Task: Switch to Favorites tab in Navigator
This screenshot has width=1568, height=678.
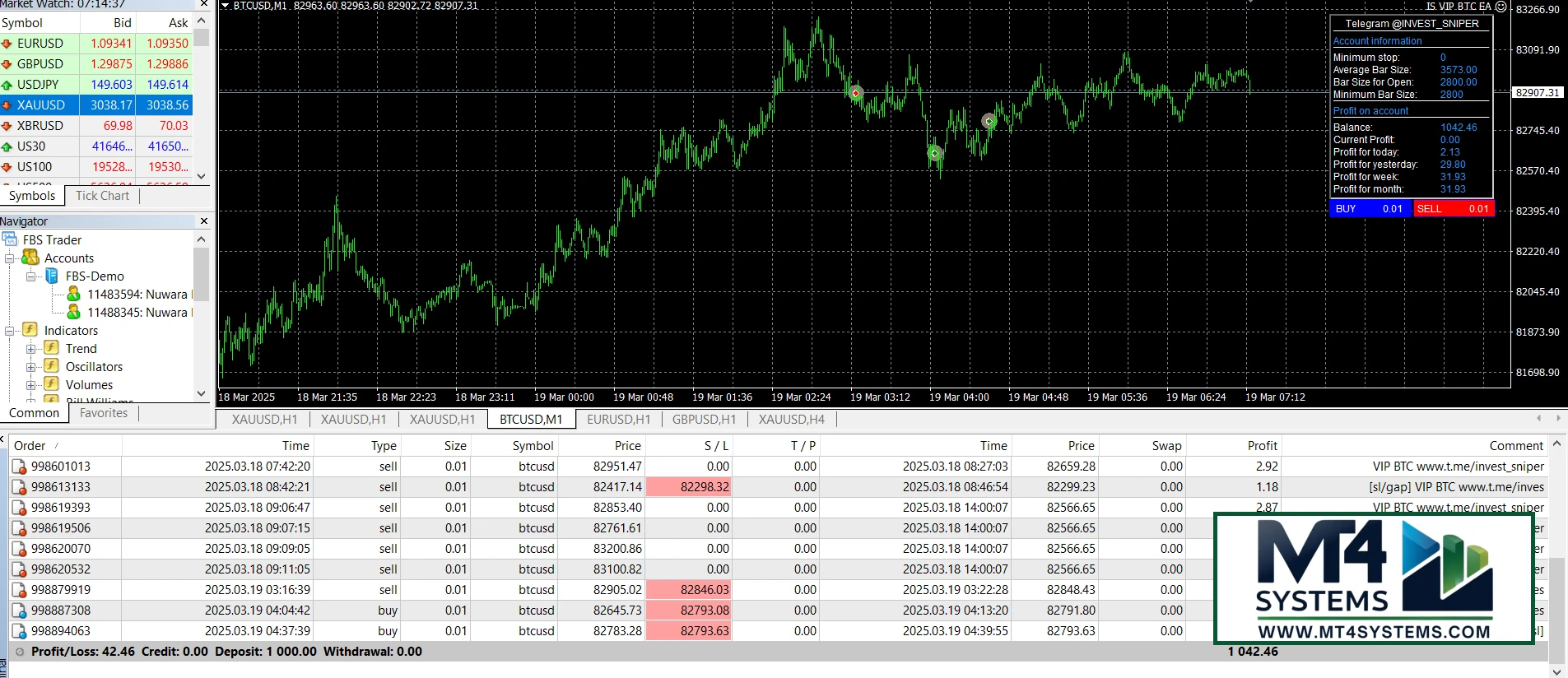Action: click(104, 413)
